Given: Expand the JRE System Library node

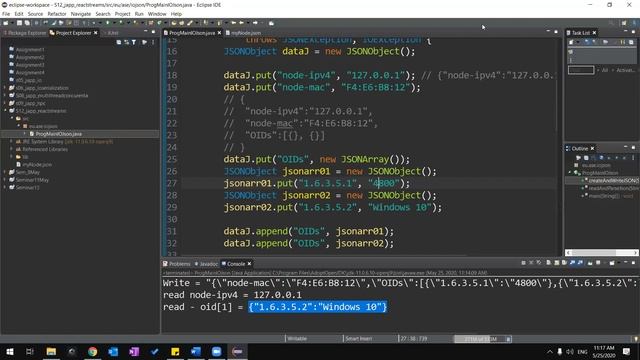Looking at the screenshot, I should click(x=11, y=141).
